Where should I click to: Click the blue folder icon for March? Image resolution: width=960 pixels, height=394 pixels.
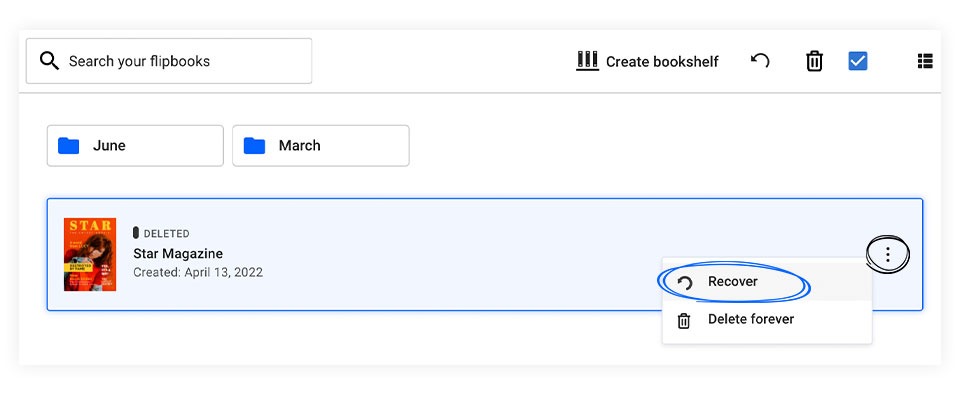coord(254,146)
